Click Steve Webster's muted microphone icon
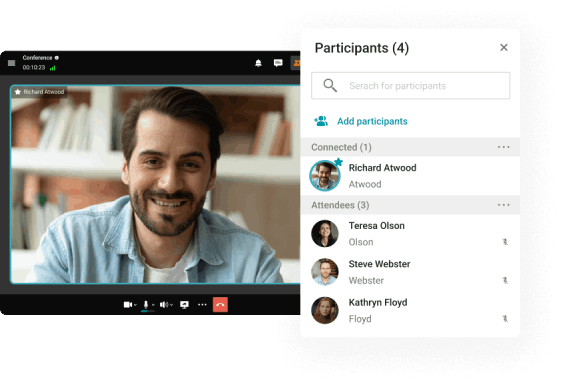561x383 pixels. coord(505,280)
